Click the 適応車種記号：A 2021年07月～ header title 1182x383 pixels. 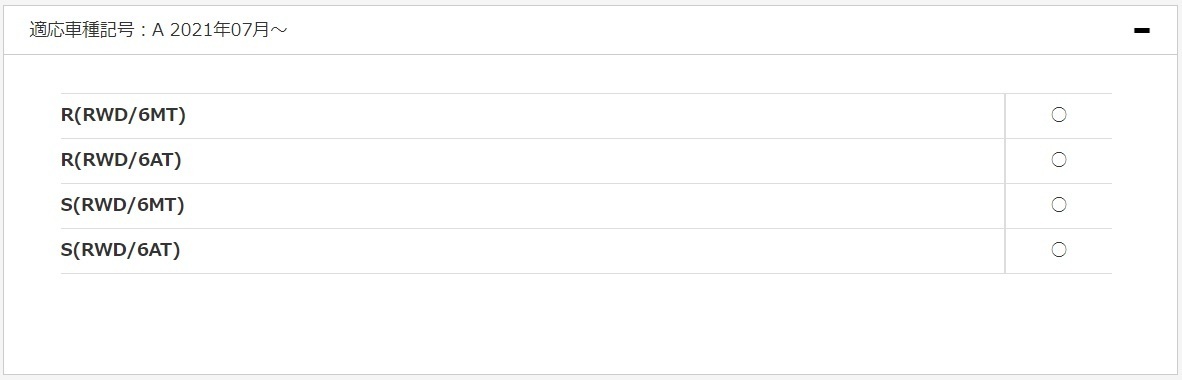tap(158, 30)
